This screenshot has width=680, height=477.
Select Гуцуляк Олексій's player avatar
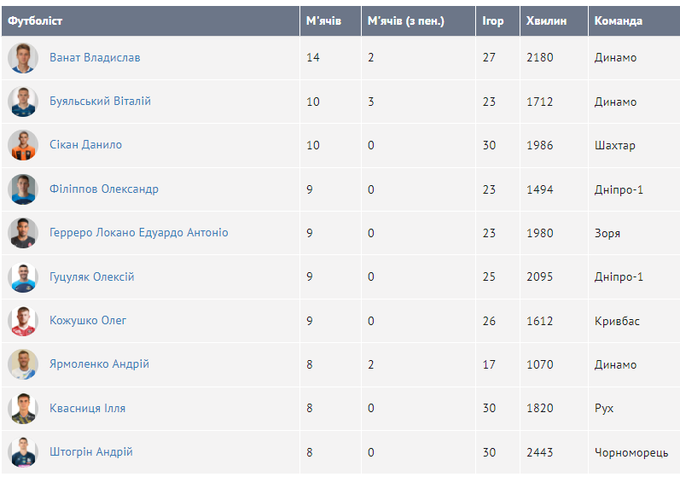(23, 277)
